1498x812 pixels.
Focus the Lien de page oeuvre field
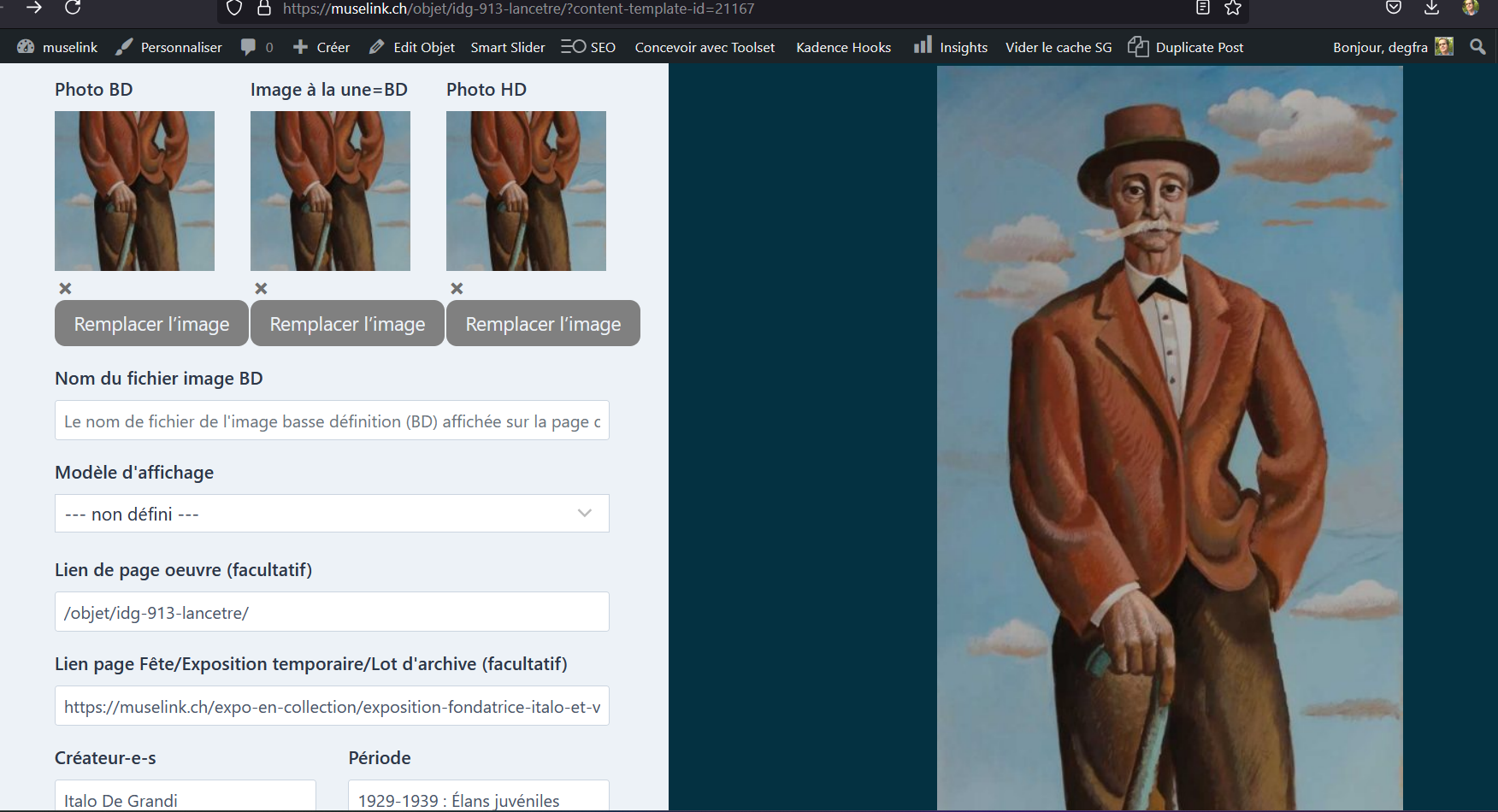click(332, 612)
